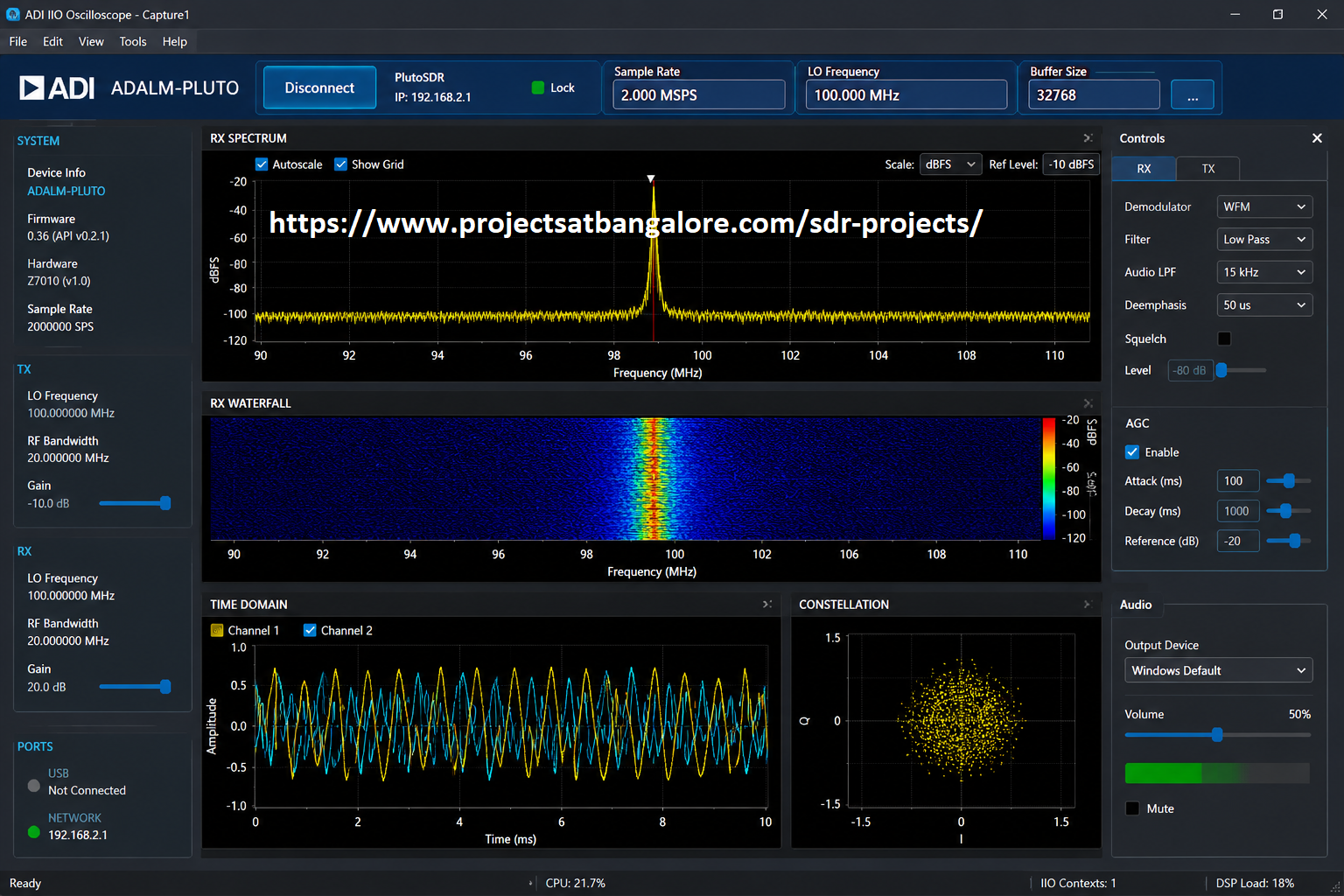Click the Squelch Level -80 dB field
Screen dimensions: 1344x896
[1191, 370]
